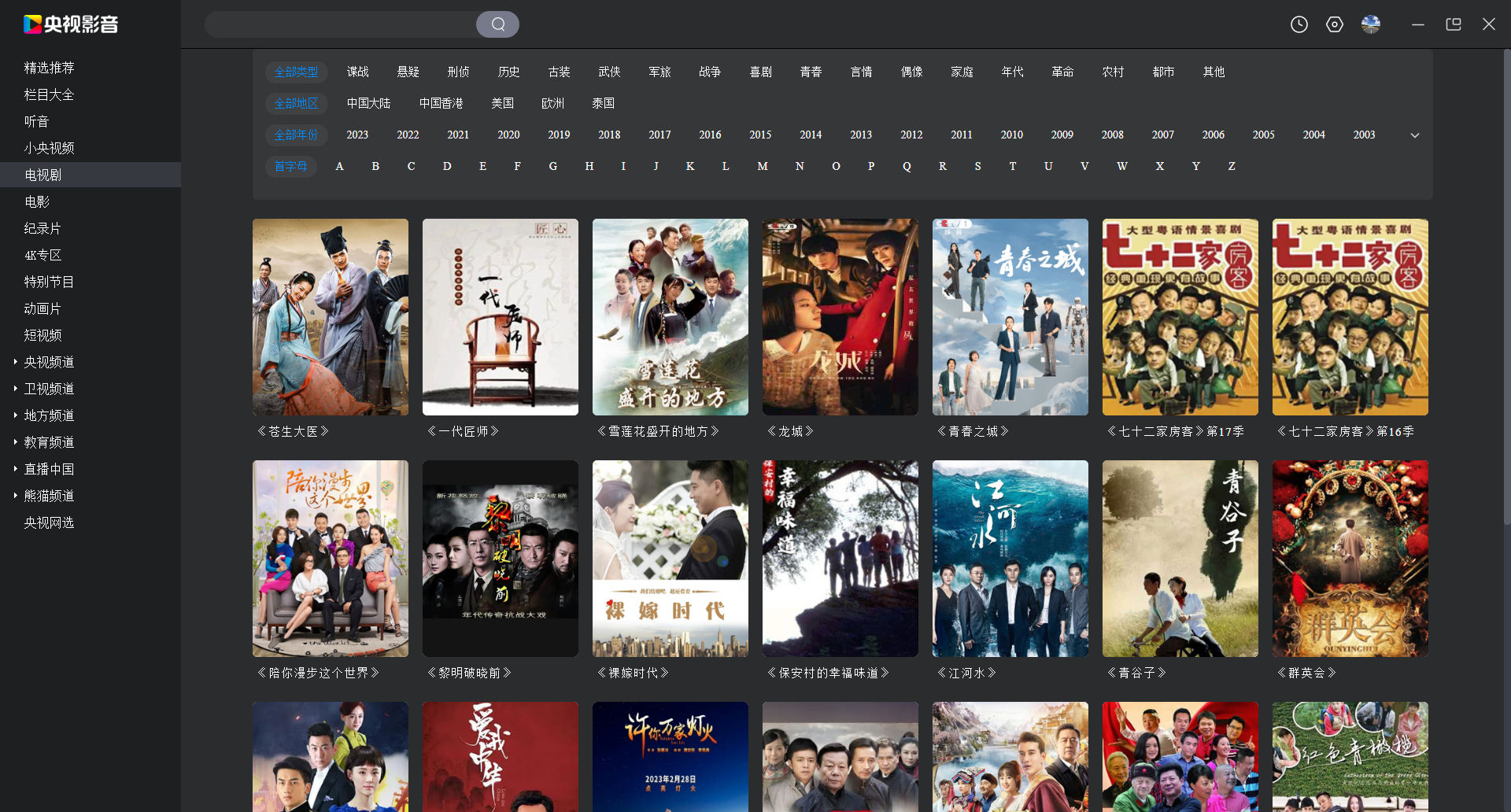Open the 电影 sidebar section
The height and width of the screenshot is (812, 1511).
(x=37, y=201)
